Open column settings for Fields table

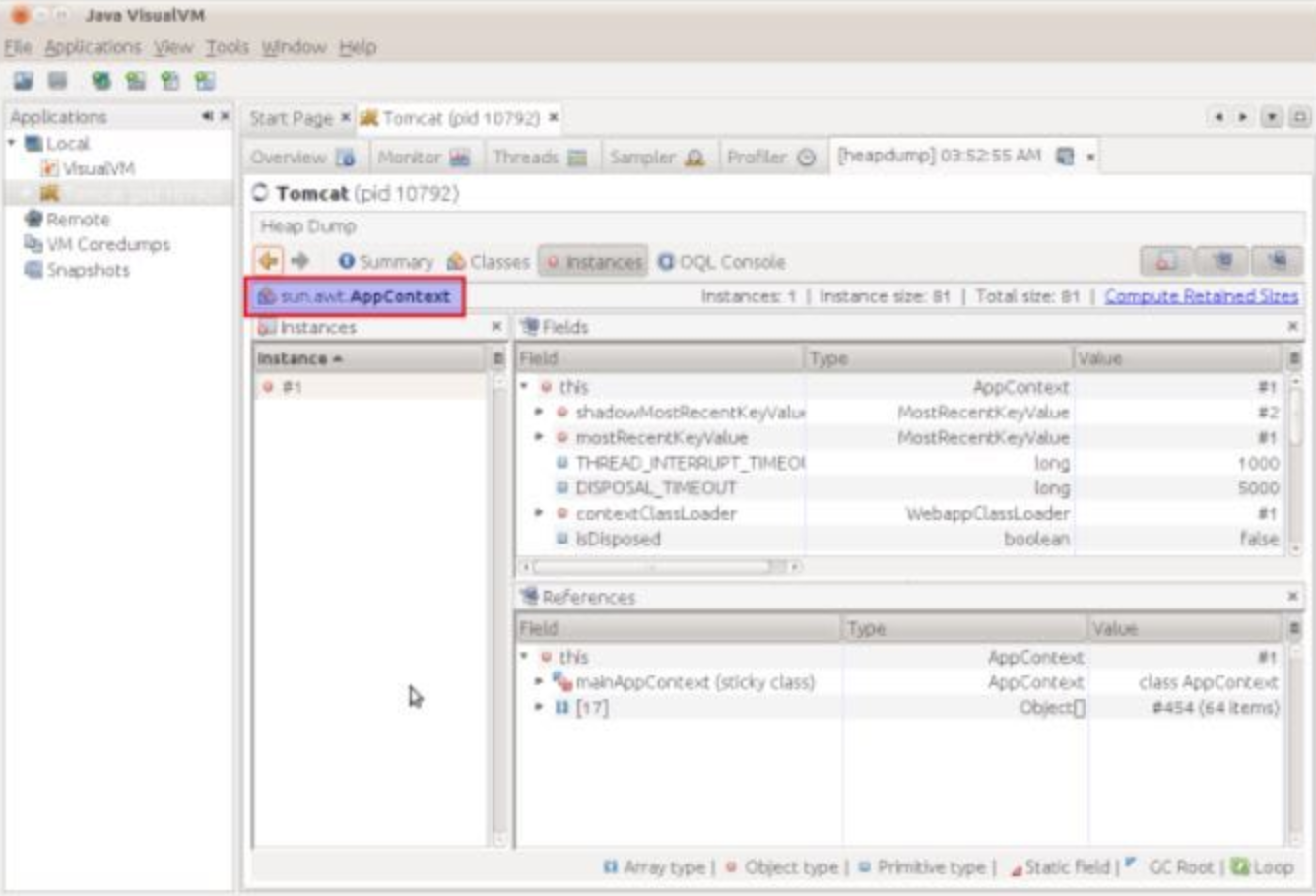1294,358
